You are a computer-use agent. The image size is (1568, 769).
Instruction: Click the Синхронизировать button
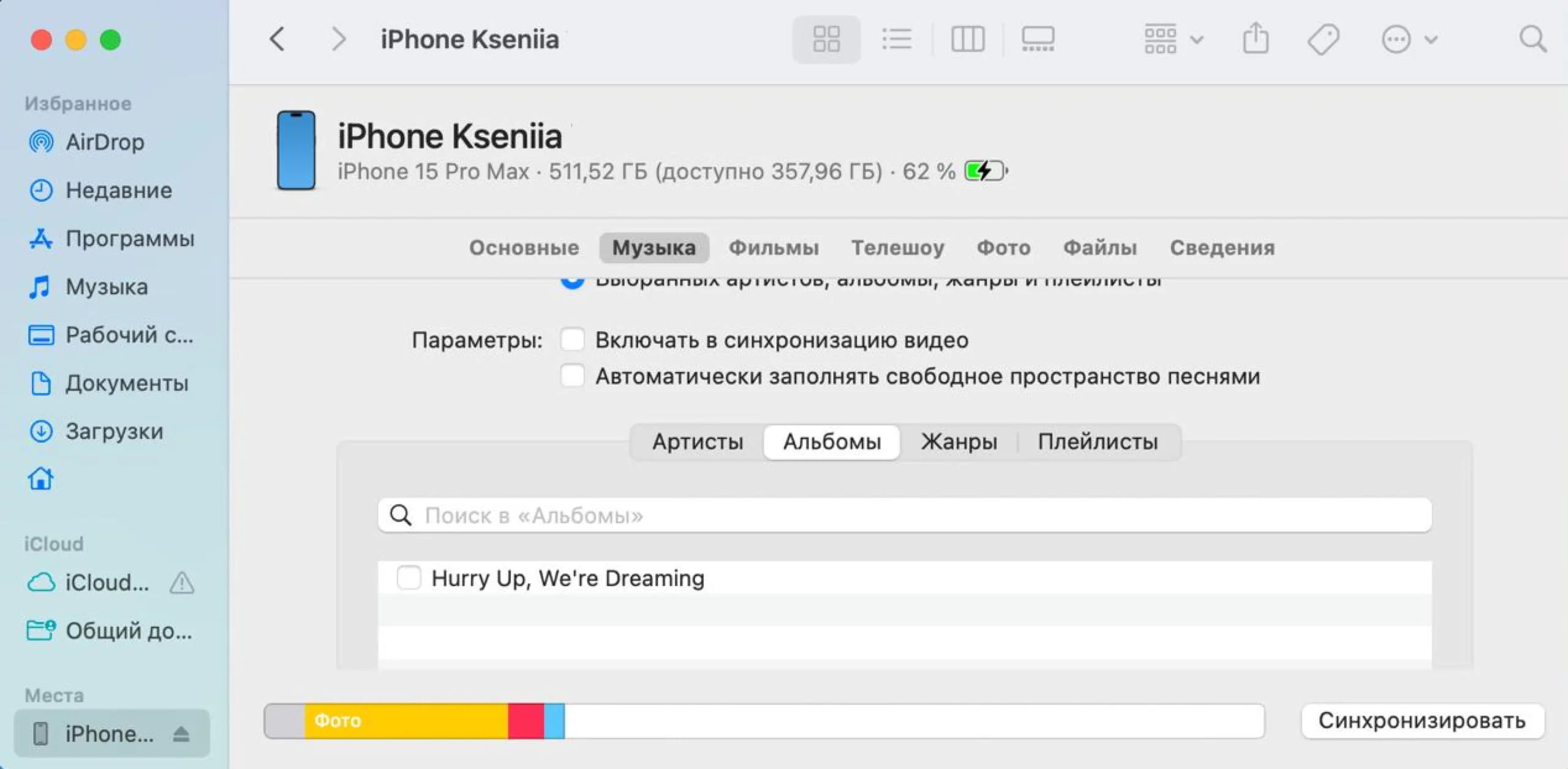point(1422,721)
